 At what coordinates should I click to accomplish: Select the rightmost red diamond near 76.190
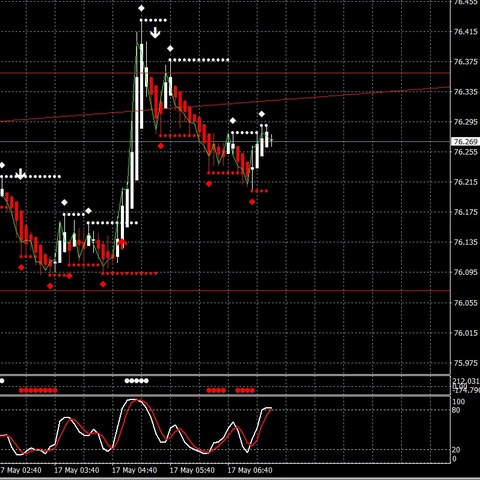(252, 202)
